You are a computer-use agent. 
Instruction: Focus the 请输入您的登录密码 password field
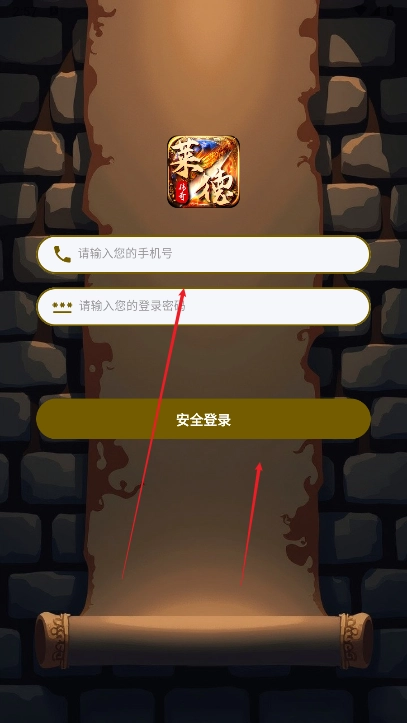click(203, 307)
